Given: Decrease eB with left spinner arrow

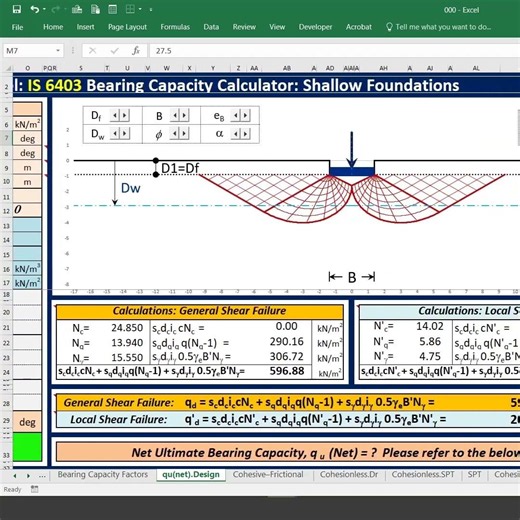Looking at the screenshot, I should tap(235, 115).
